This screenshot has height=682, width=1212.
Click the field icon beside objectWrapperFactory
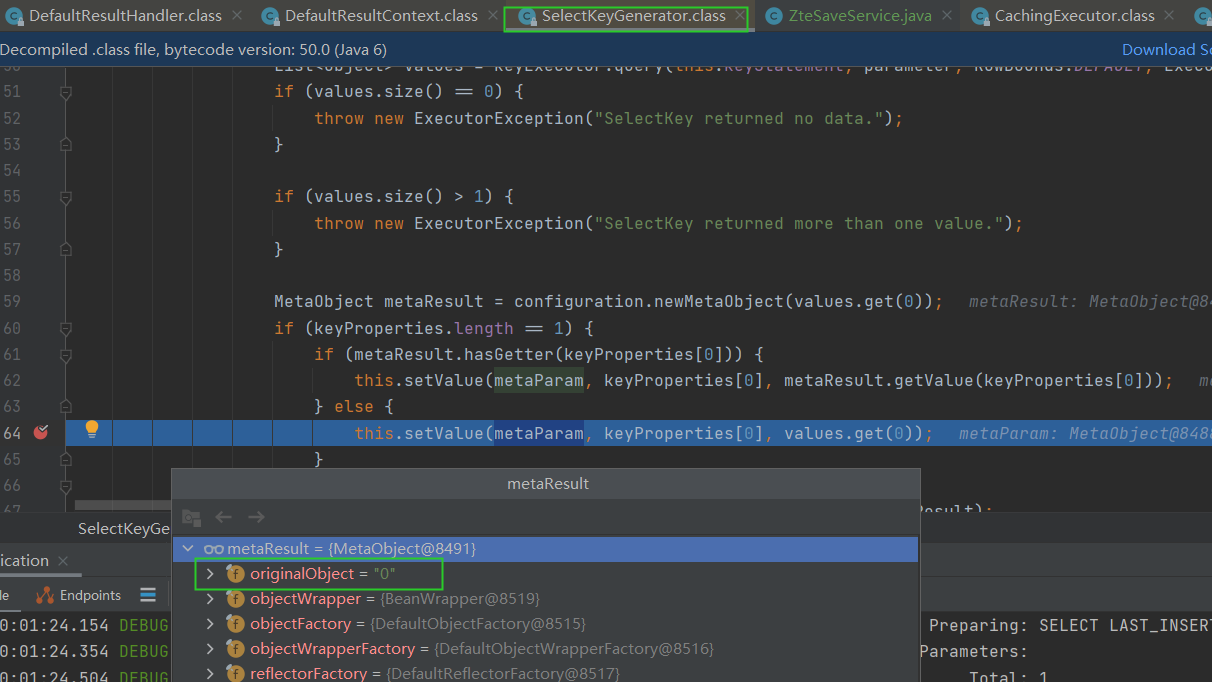point(235,649)
